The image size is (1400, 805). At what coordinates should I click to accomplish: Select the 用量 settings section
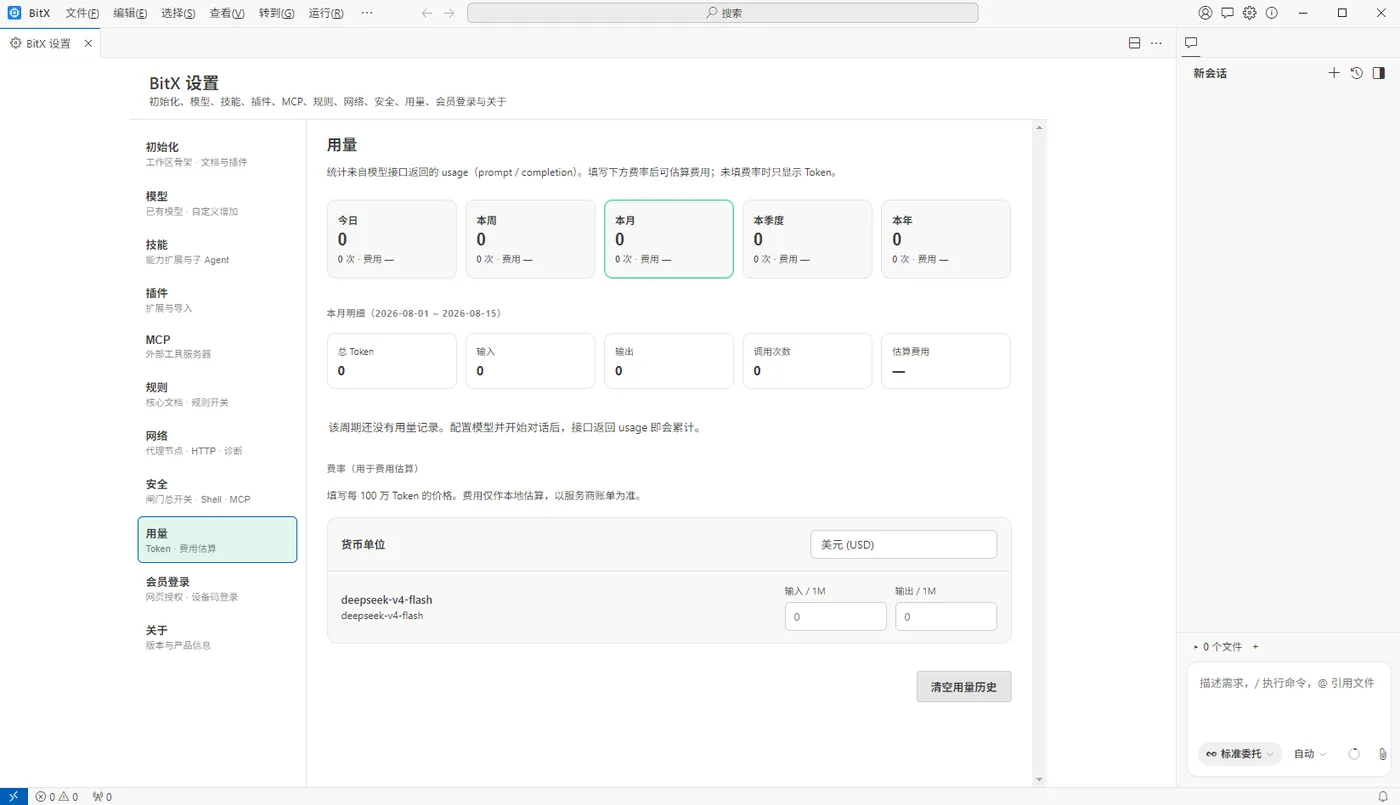[x=217, y=540]
